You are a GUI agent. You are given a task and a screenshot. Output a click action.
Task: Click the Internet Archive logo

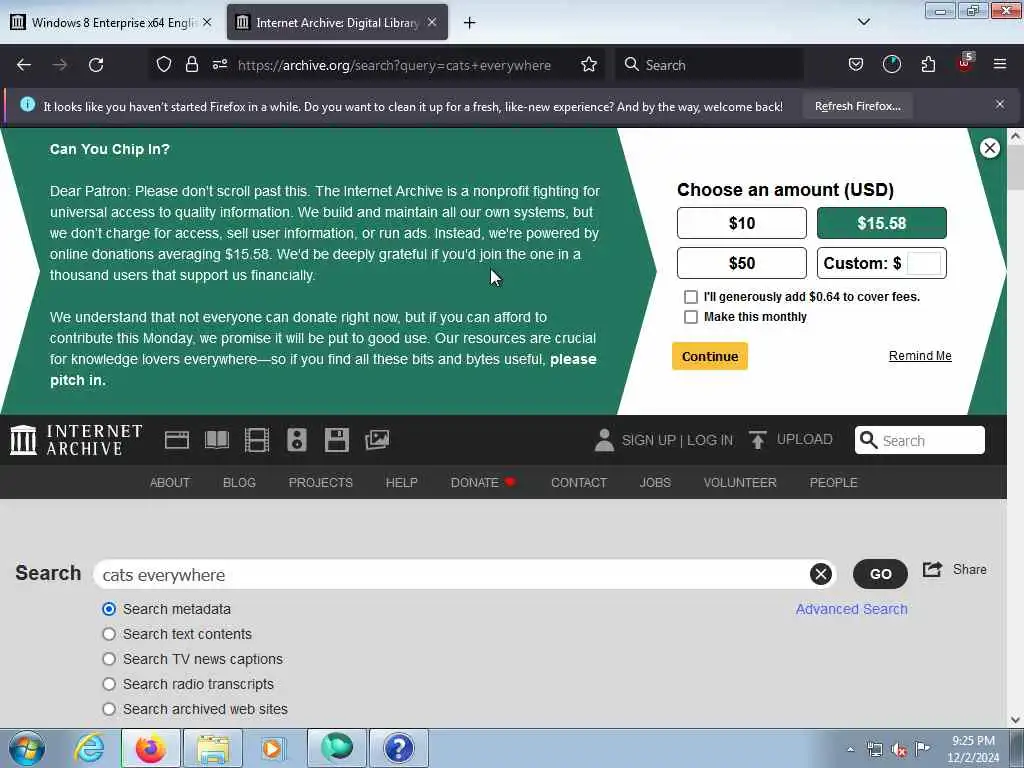point(76,440)
